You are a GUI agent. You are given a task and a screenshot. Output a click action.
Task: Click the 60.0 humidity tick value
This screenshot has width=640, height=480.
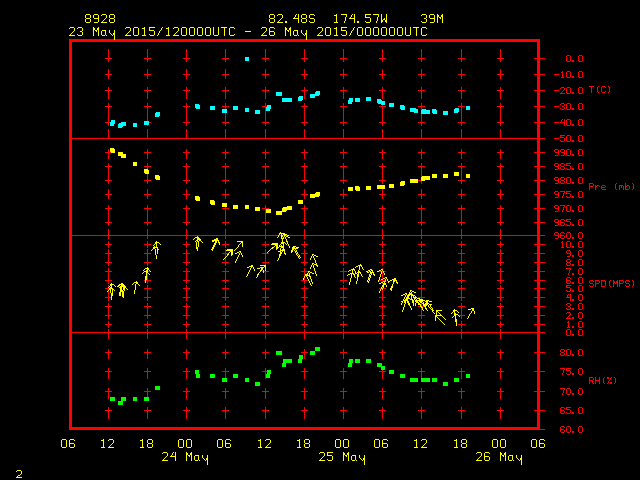(572, 430)
